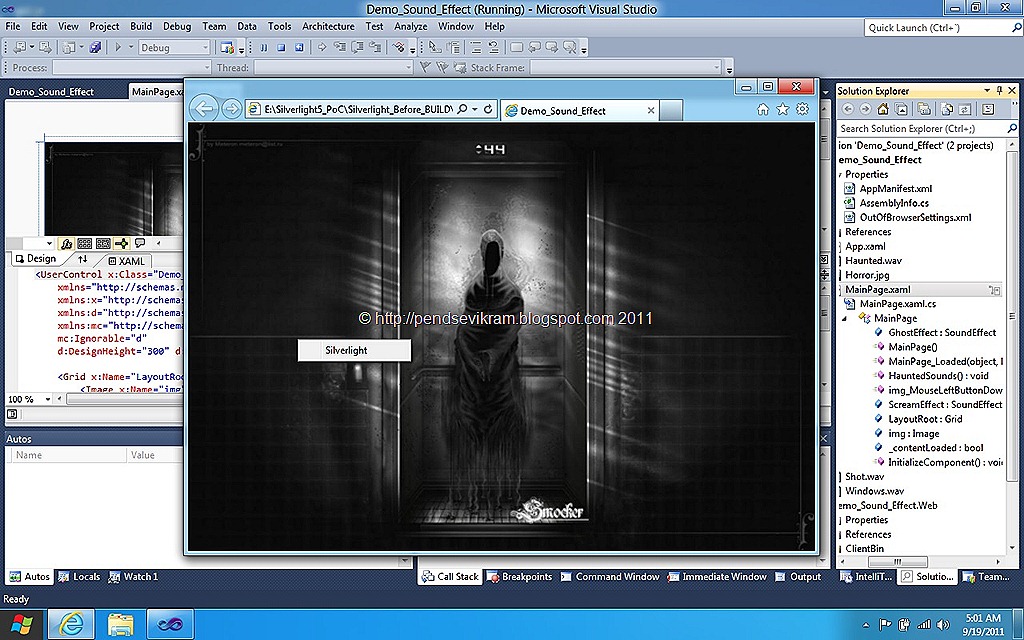
Task: Open the Analyze menu
Action: [x=410, y=26]
